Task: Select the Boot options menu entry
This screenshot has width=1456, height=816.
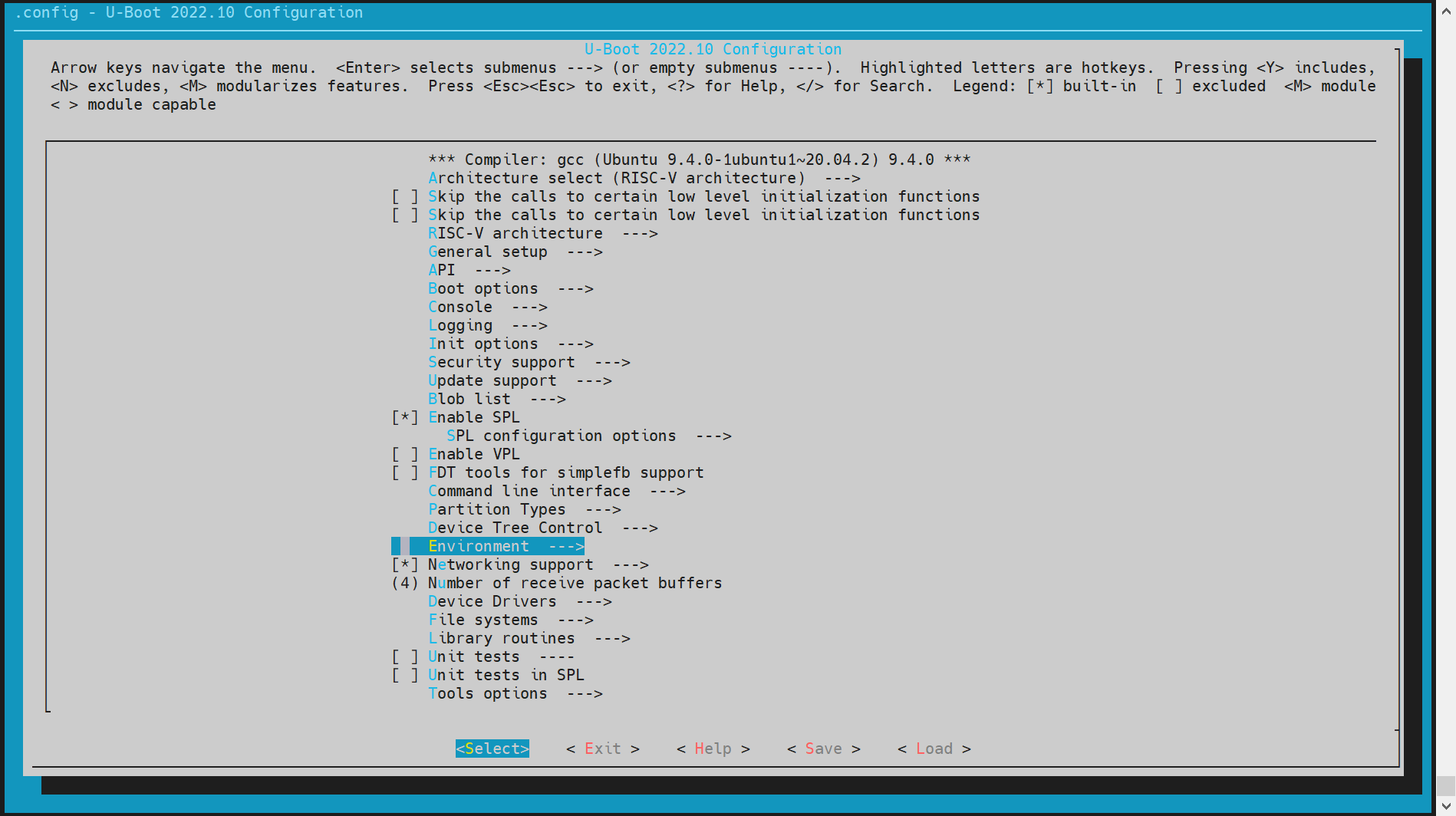Action: coord(483,288)
